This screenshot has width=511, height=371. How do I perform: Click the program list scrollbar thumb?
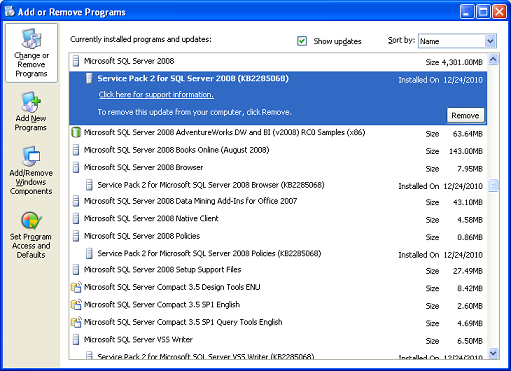coord(493,185)
